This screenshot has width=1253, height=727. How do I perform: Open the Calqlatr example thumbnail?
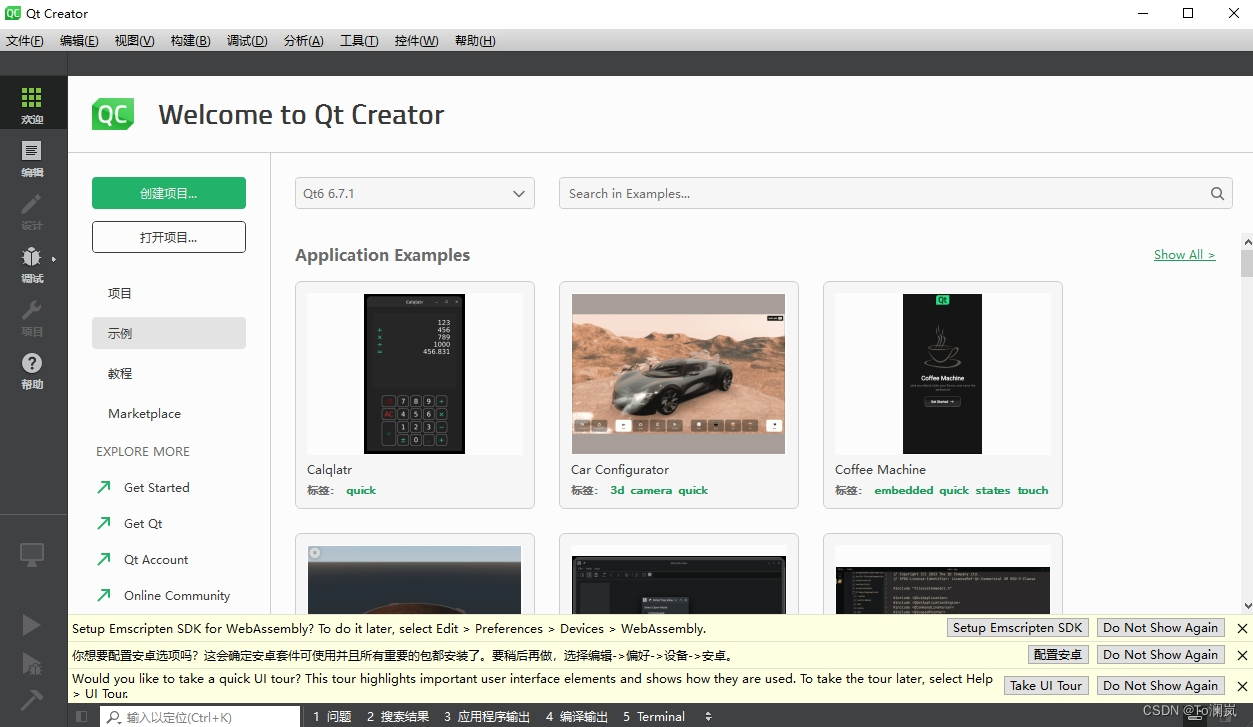point(415,374)
